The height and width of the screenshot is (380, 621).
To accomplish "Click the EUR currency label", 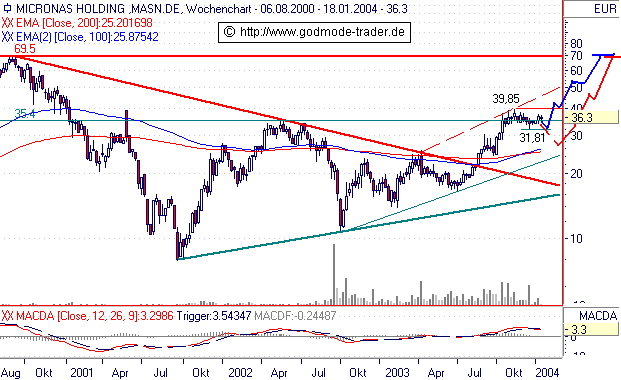I will (x=605, y=9).
